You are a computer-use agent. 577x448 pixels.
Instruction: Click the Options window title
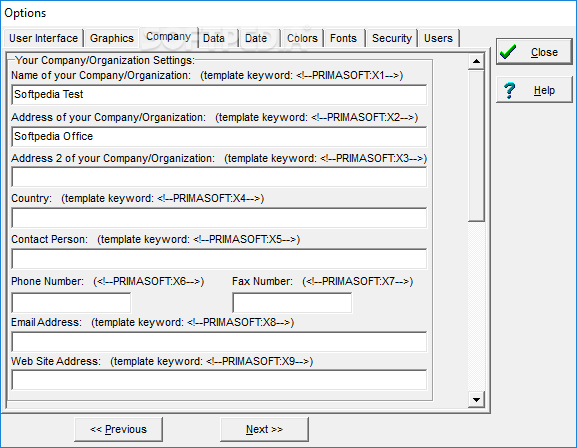(25, 13)
